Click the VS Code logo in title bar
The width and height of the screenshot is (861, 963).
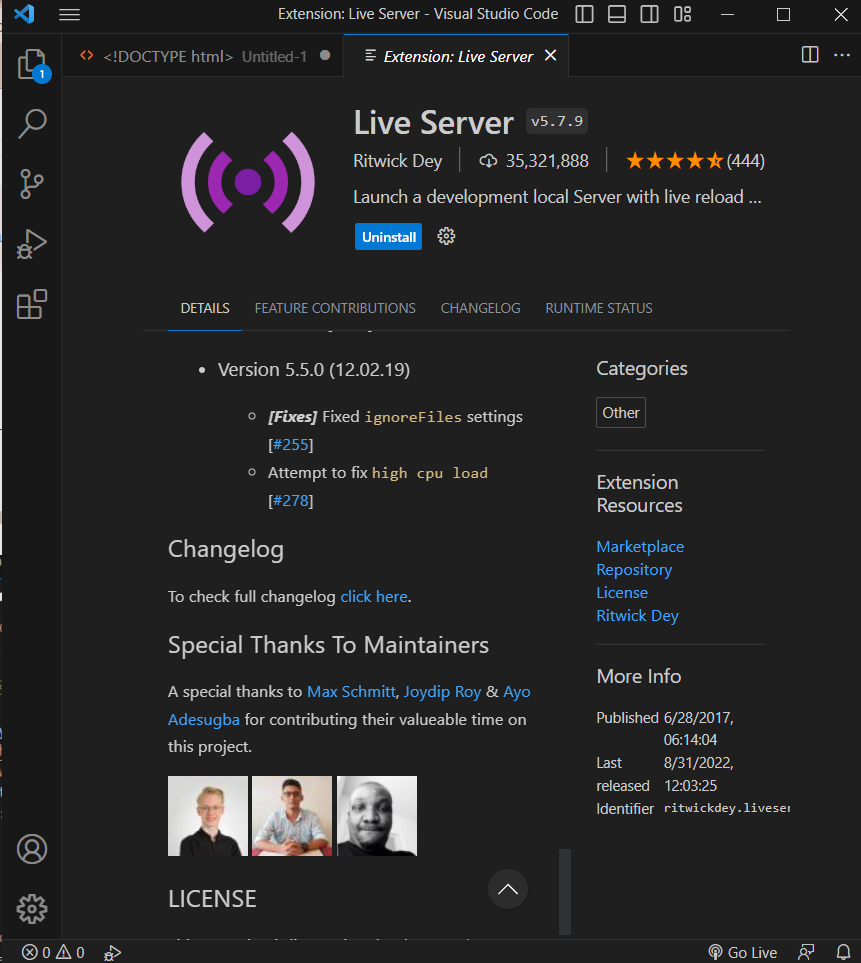click(24, 14)
